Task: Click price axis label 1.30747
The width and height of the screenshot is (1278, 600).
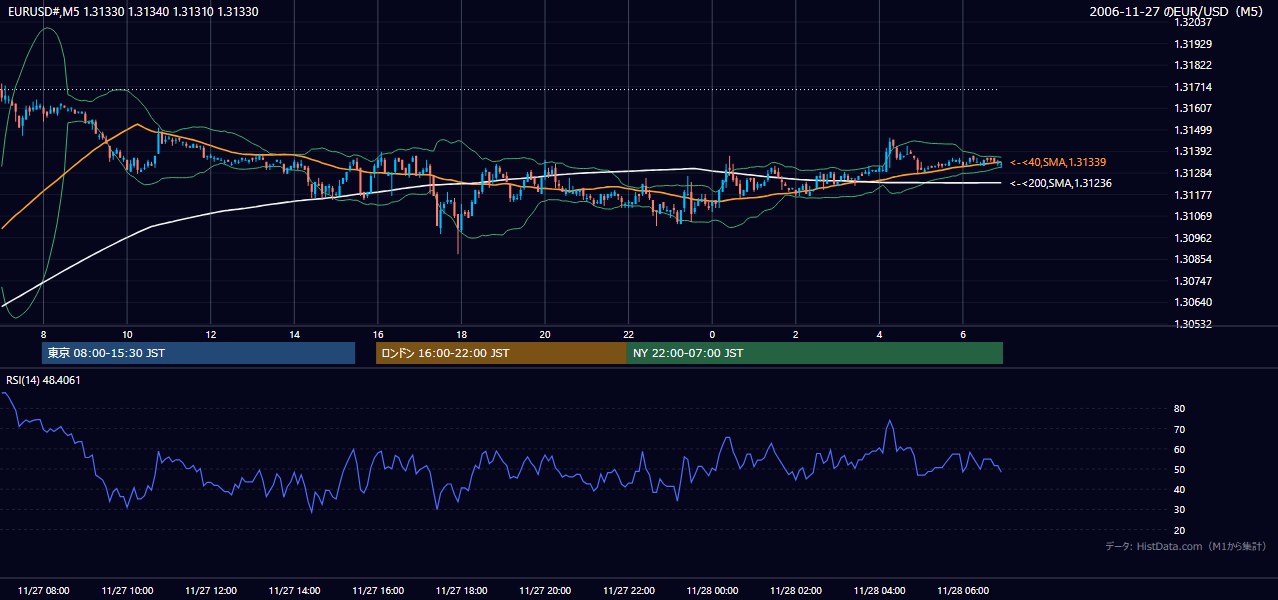Action: coord(1193,281)
